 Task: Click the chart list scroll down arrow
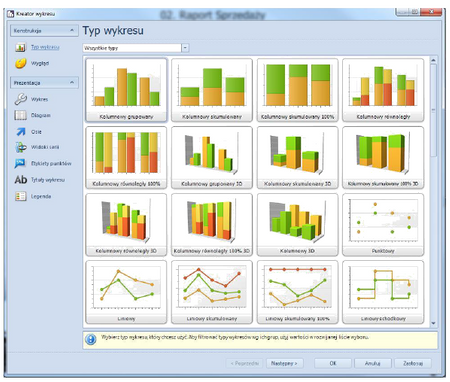[x=433, y=323]
